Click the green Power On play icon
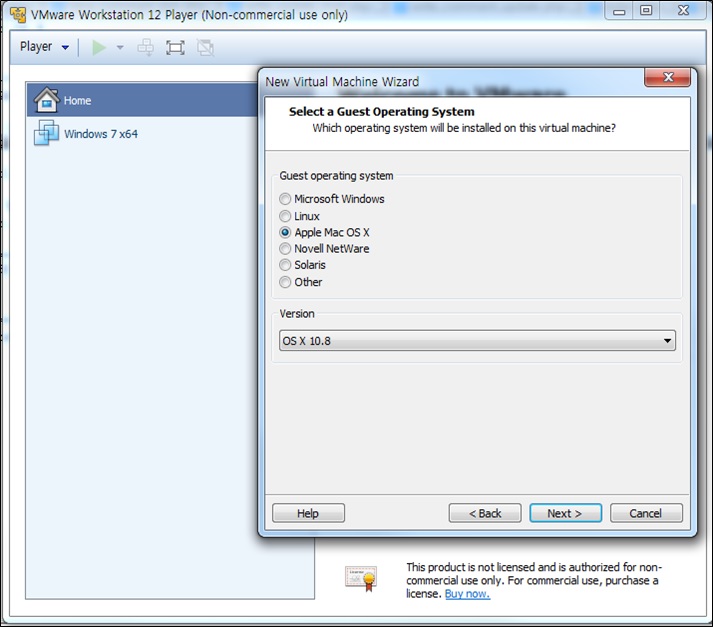Image resolution: width=713 pixels, height=627 pixels. click(99, 47)
